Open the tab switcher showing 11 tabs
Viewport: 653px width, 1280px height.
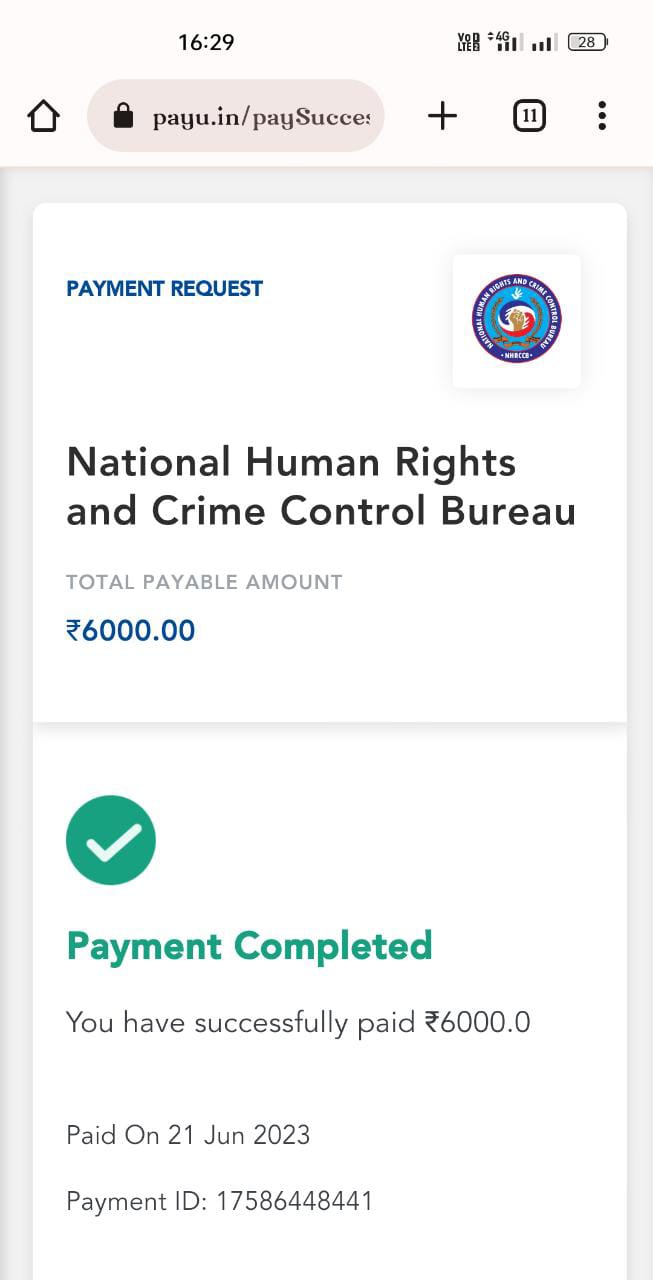point(529,117)
